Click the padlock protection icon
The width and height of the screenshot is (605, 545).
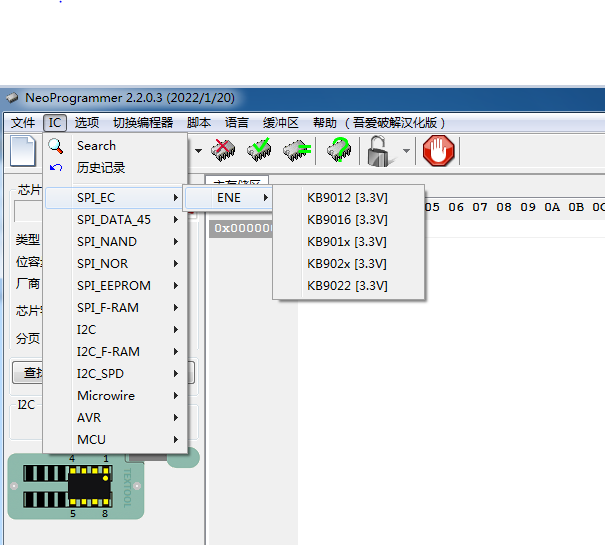[379, 151]
